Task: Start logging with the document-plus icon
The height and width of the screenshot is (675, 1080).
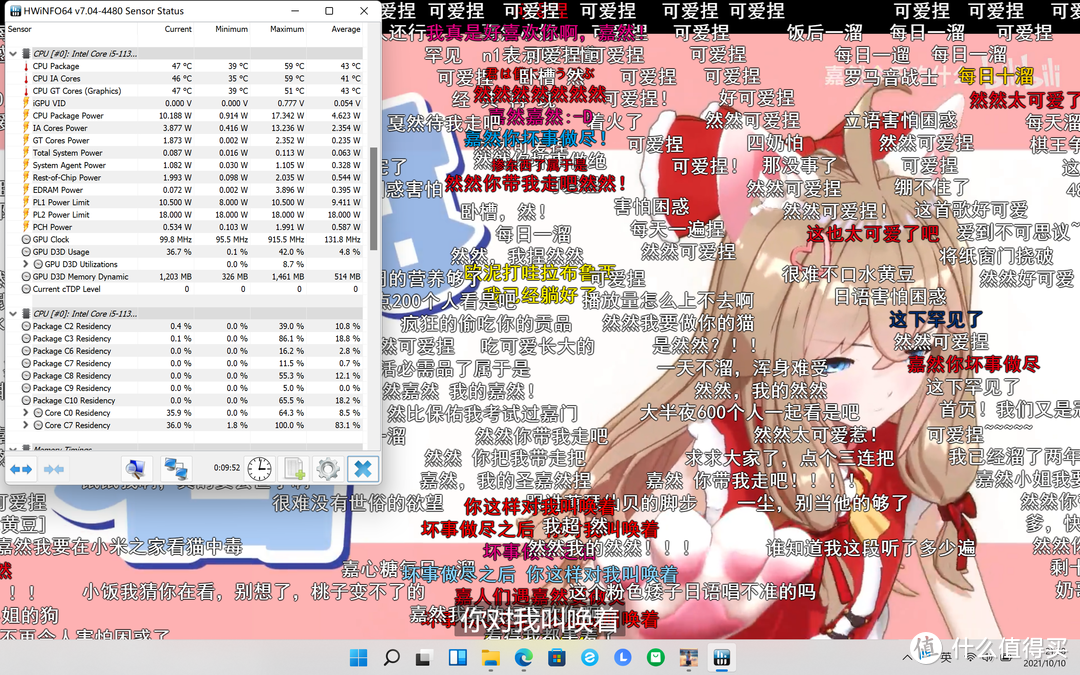Action: (x=294, y=470)
